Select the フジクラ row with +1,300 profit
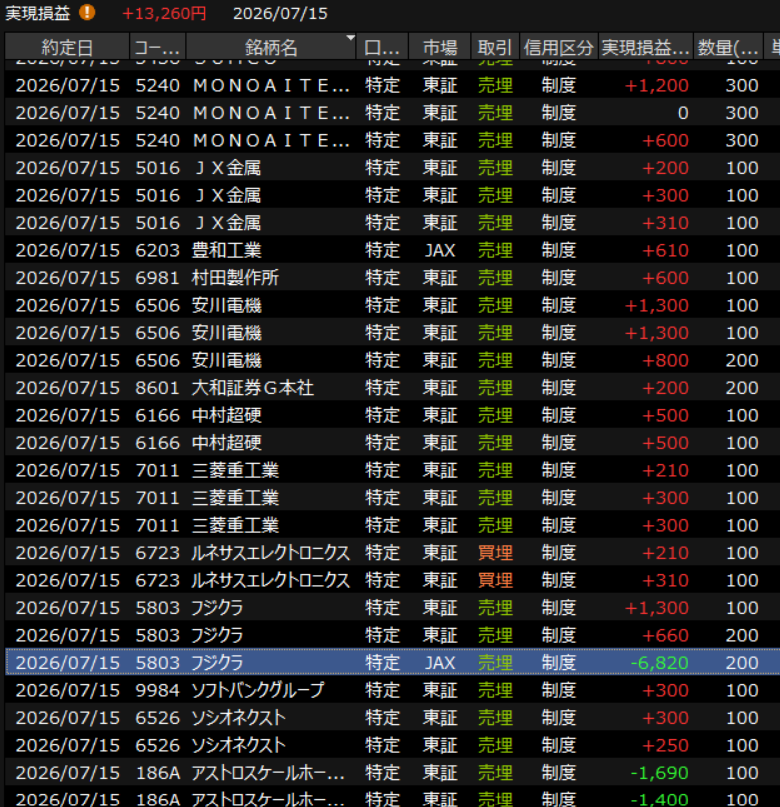Image resolution: width=780 pixels, height=807 pixels. 392,607
